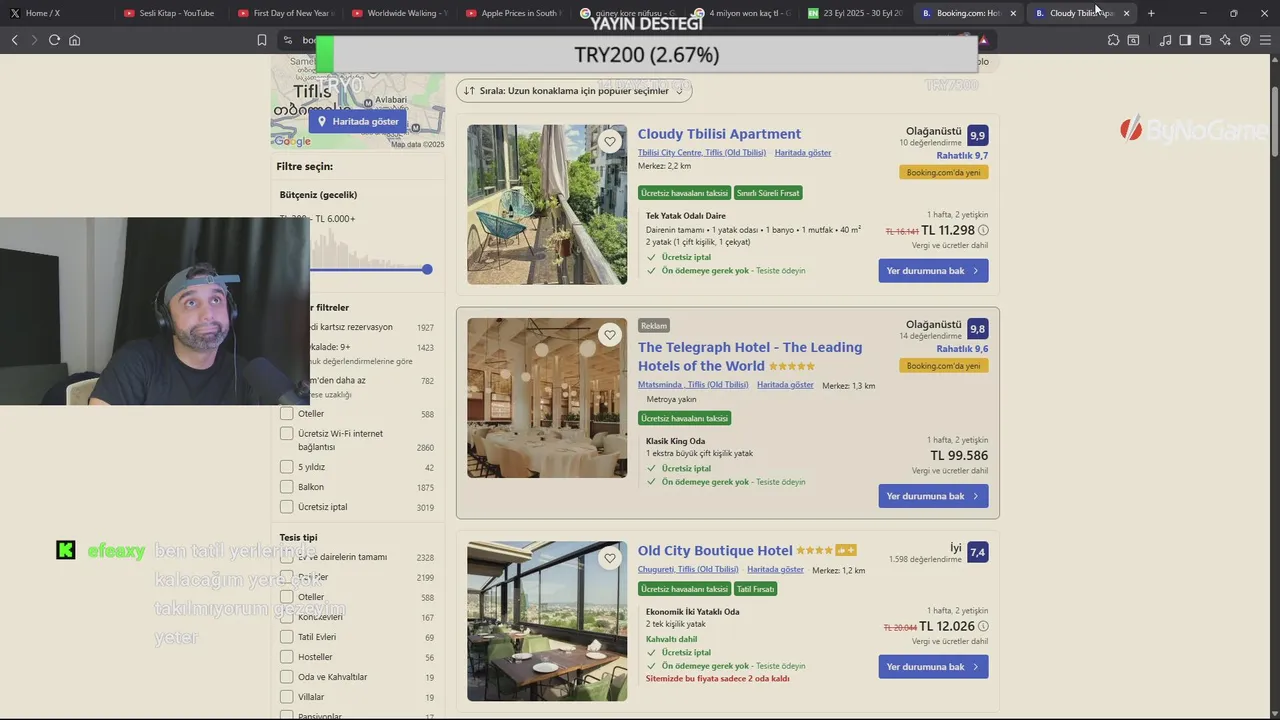Go back with browser back arrow
Viewport: 1280px width, 720px height.
pyautogui.click(x=14, y=40)
